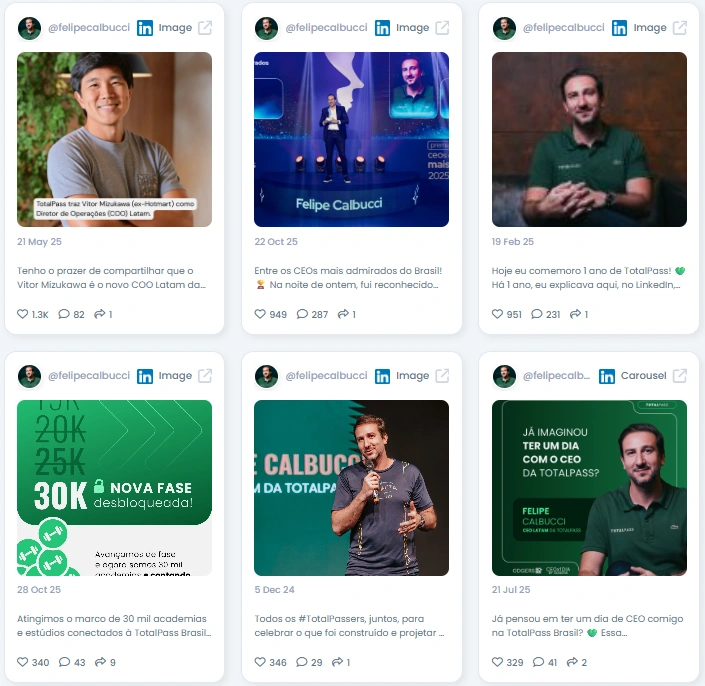Click heart icon with 1.3K likes
Viewport: 705px width, 686px height.
pos(22,314)
